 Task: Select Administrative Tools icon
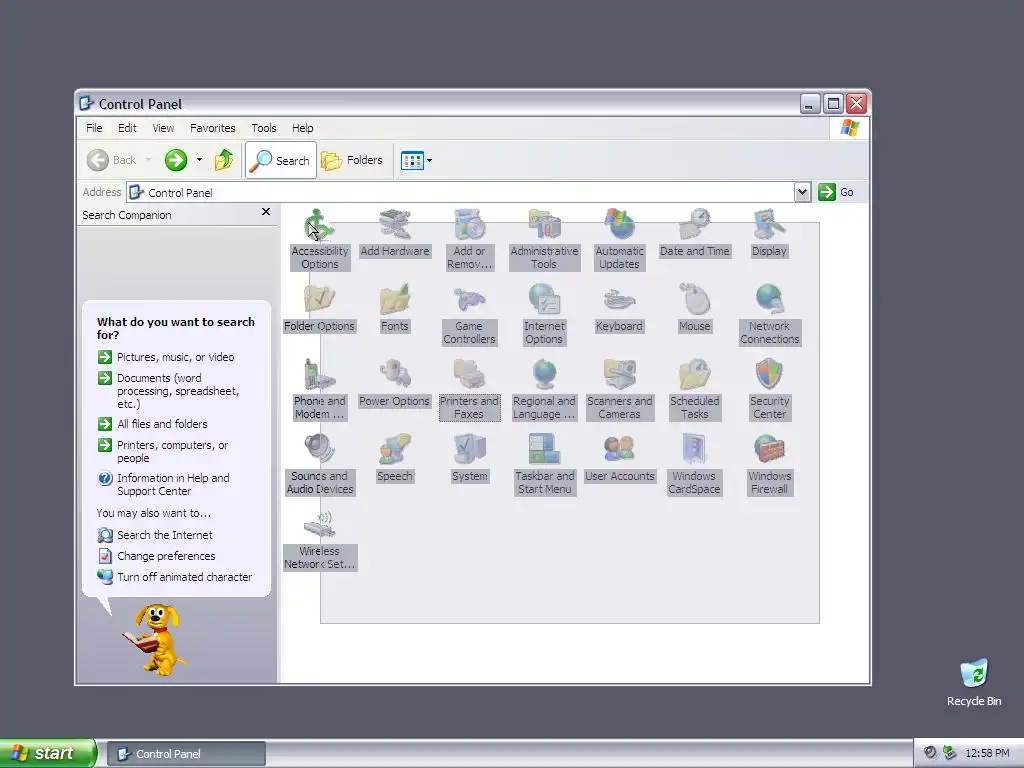(x=544, y=238)
